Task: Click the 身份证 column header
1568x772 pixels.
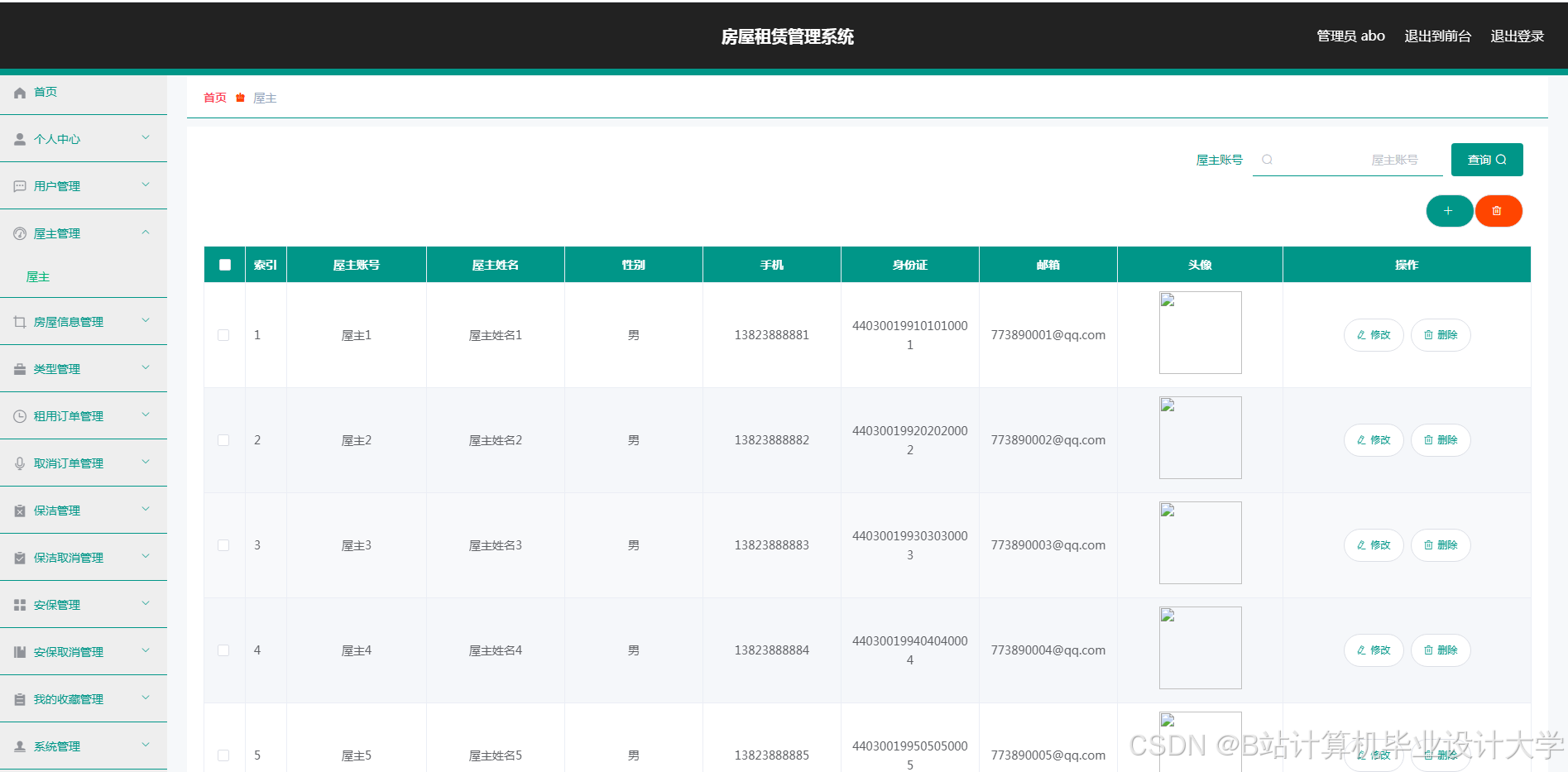Action: 910,265
